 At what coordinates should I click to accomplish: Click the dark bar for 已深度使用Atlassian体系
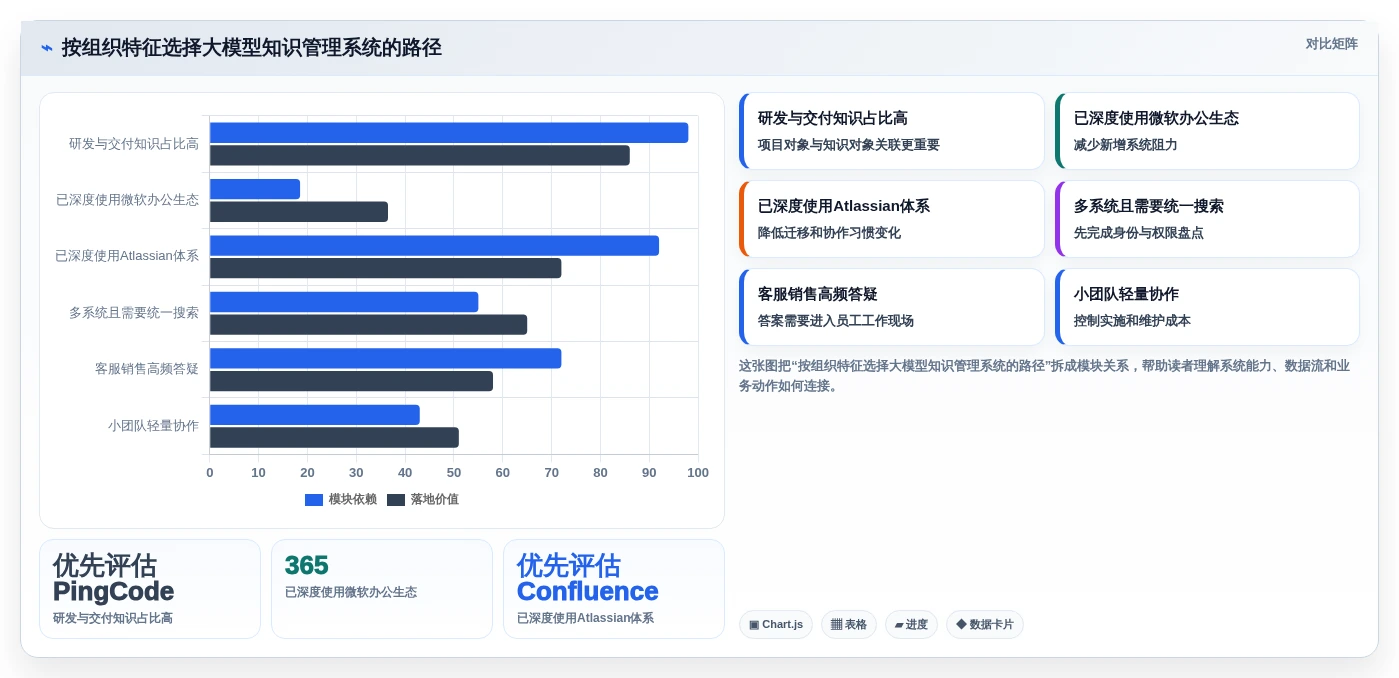click(x=385, y=268)
